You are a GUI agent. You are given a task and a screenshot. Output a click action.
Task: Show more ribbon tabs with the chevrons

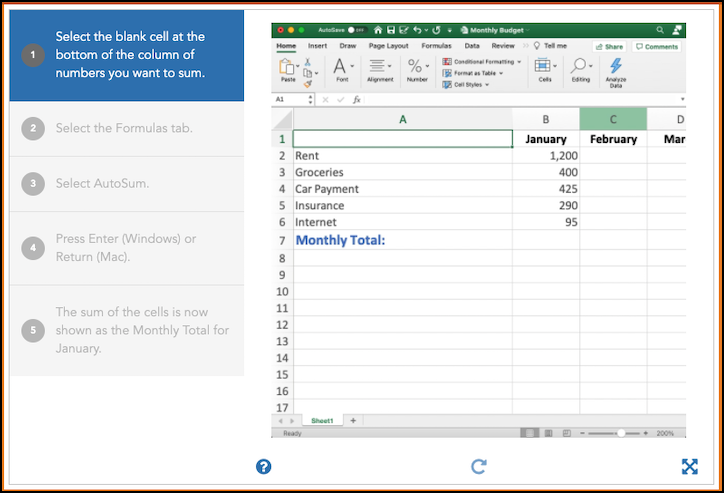(x=525, y=46)
